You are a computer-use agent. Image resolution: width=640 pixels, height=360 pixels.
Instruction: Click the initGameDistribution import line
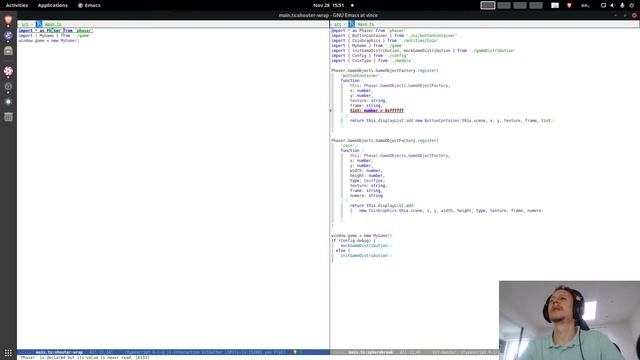pyautogui.click(x=423, y=51)
